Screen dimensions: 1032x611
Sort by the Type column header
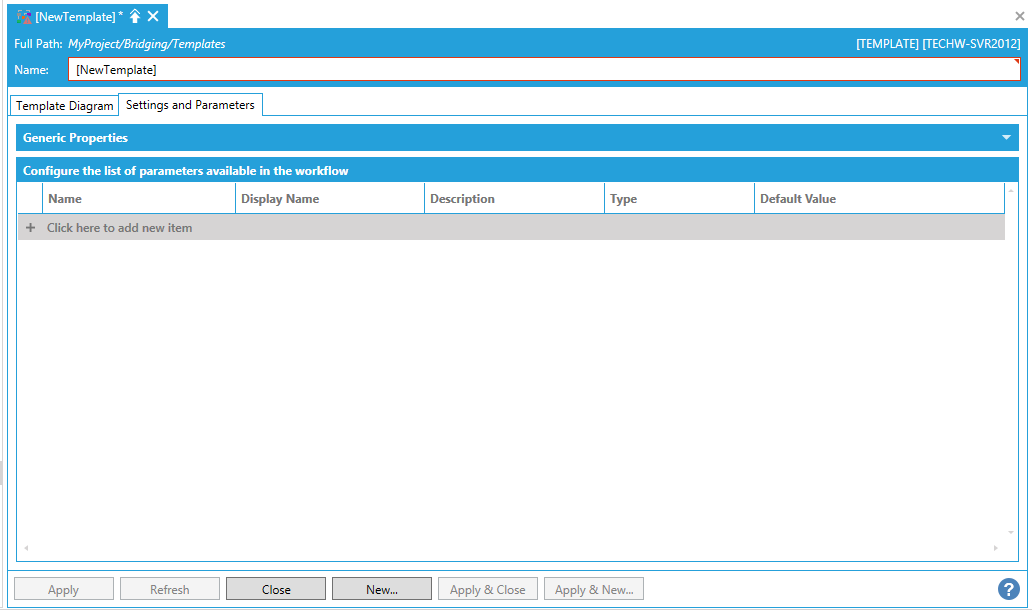click(x=678, y=199)
